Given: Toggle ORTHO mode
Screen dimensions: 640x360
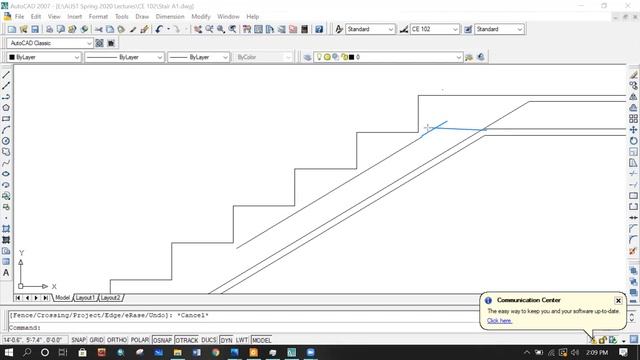Looking at the screenshot, I should click(117, 340).
